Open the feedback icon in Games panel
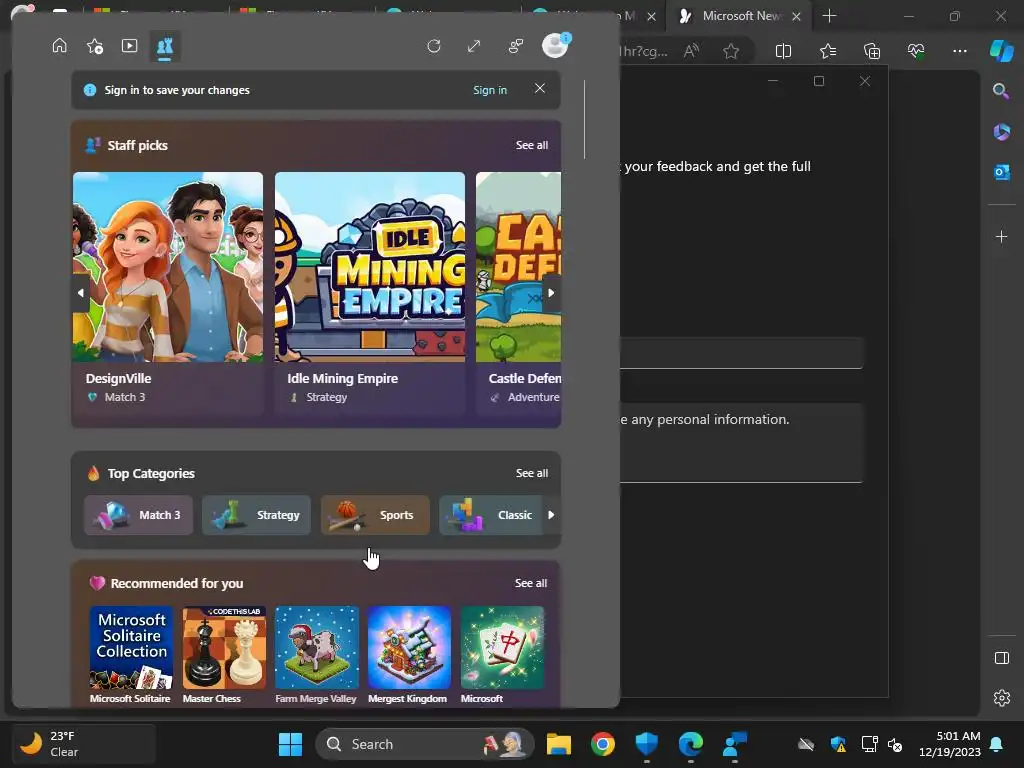 click(x=515, y=46)
